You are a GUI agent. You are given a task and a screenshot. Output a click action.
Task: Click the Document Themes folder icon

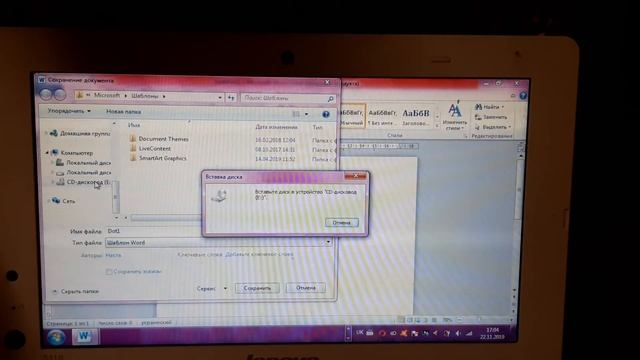pyautogui.click(x=133, y=138)
